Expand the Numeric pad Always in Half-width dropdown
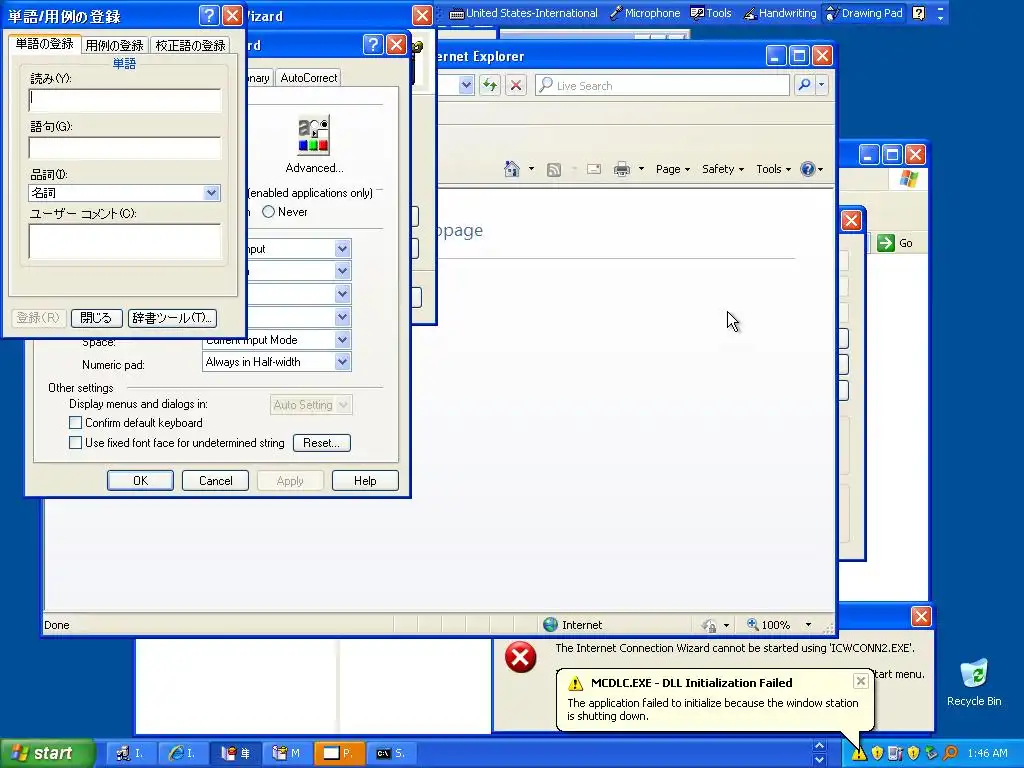The height and width of the screenshot is (768, 1024). click(x=342, y=362)
